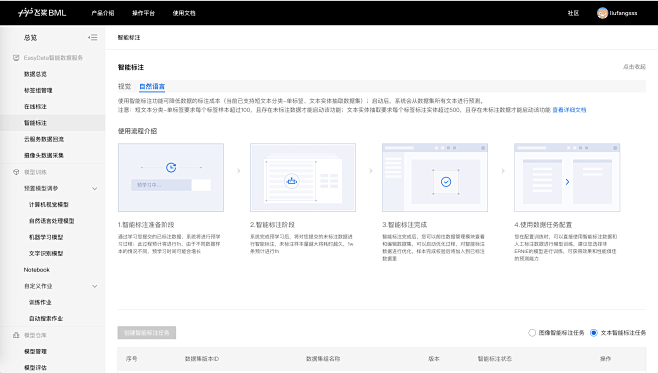Viewport: 658px width, 373px height.
Task: Open the 社区 link
Action: (573, 13)
